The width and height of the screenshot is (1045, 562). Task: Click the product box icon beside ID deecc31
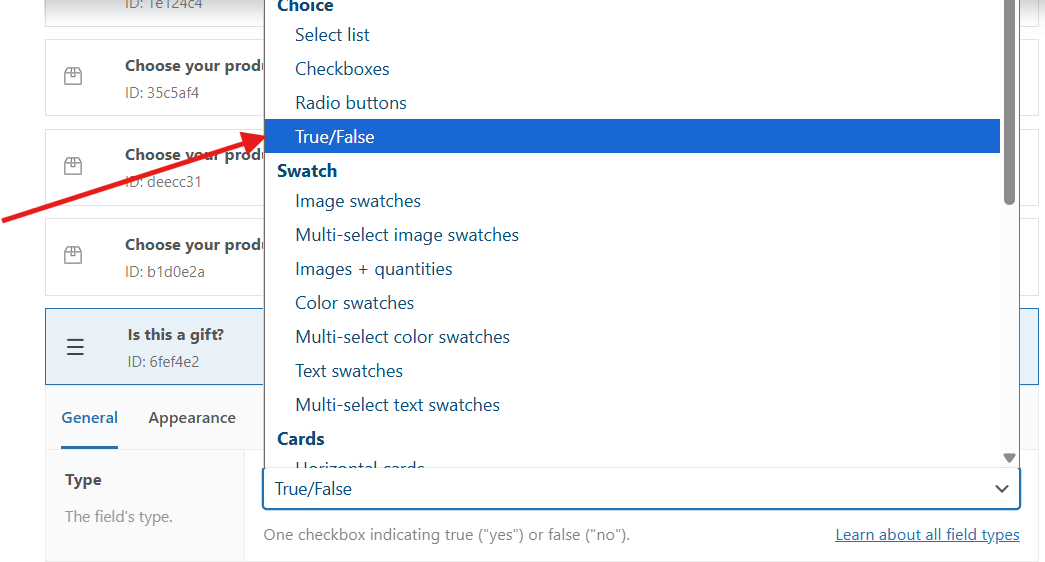click(73, 165)
